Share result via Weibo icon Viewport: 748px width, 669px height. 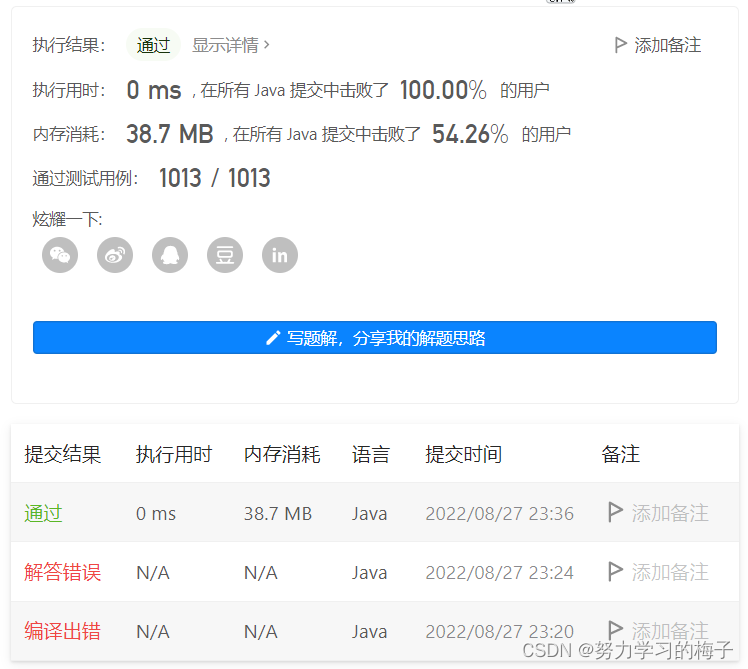(x=115, y=255)
